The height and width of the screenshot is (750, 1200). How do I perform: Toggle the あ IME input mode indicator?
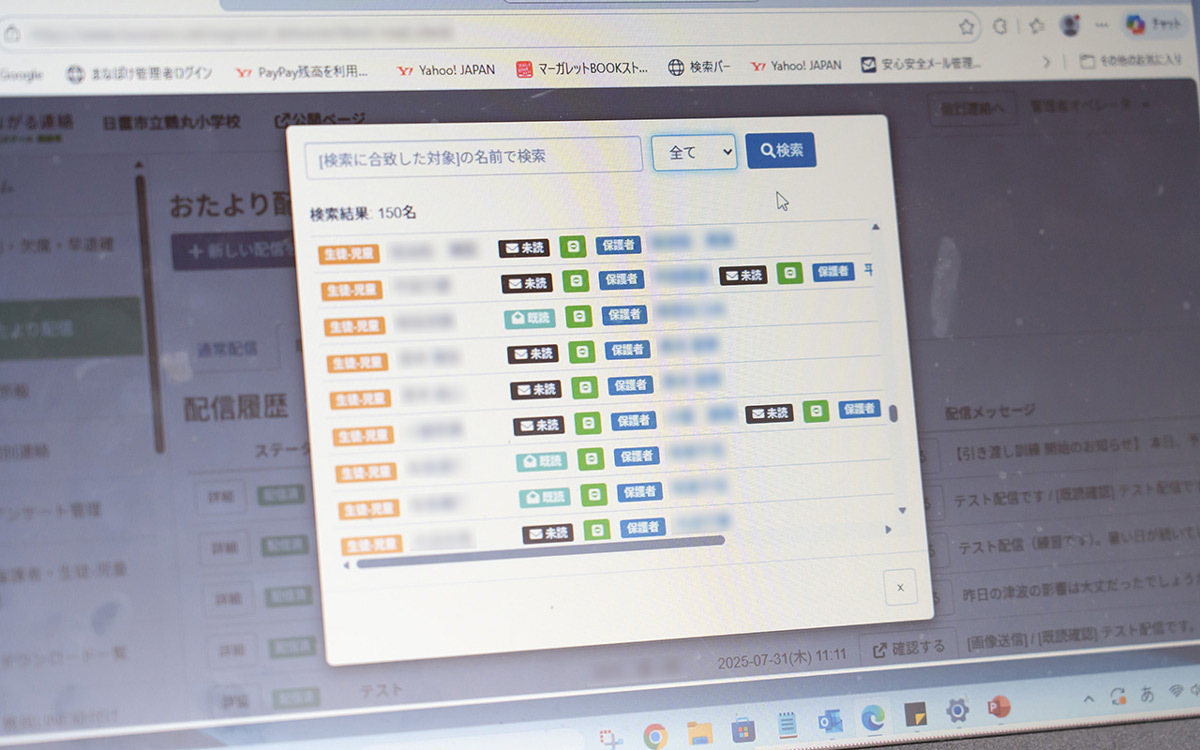point(1147,694)
